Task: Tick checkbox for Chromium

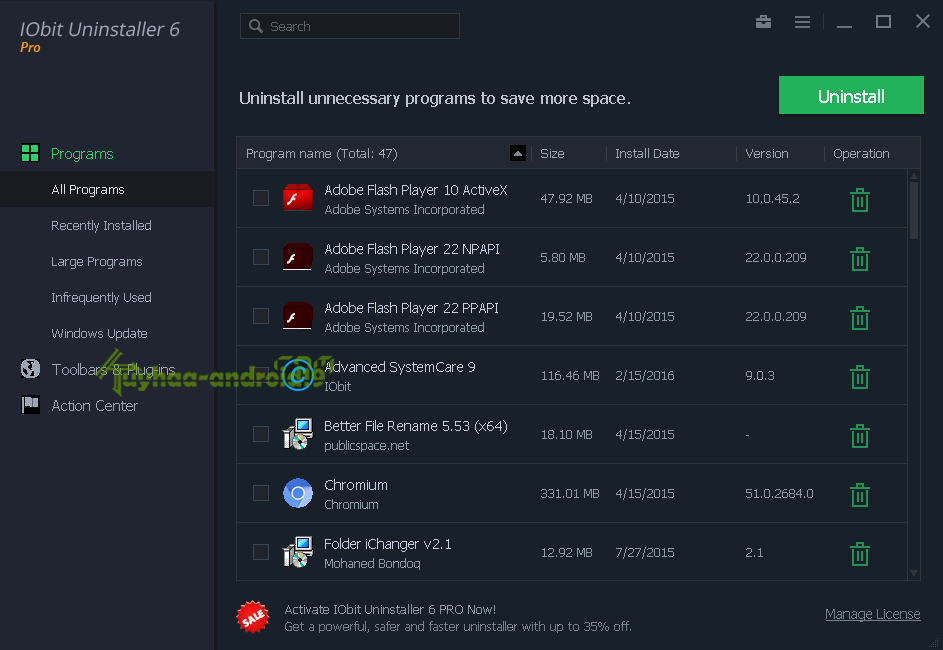Action: tap(261, 492)
